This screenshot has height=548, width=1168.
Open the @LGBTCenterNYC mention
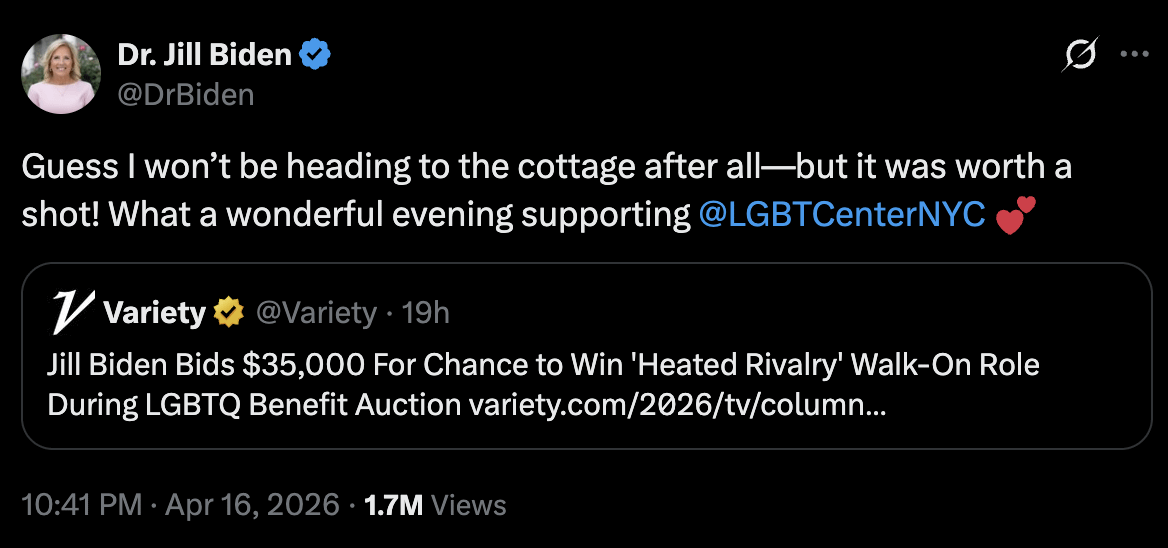click(842, 215)
